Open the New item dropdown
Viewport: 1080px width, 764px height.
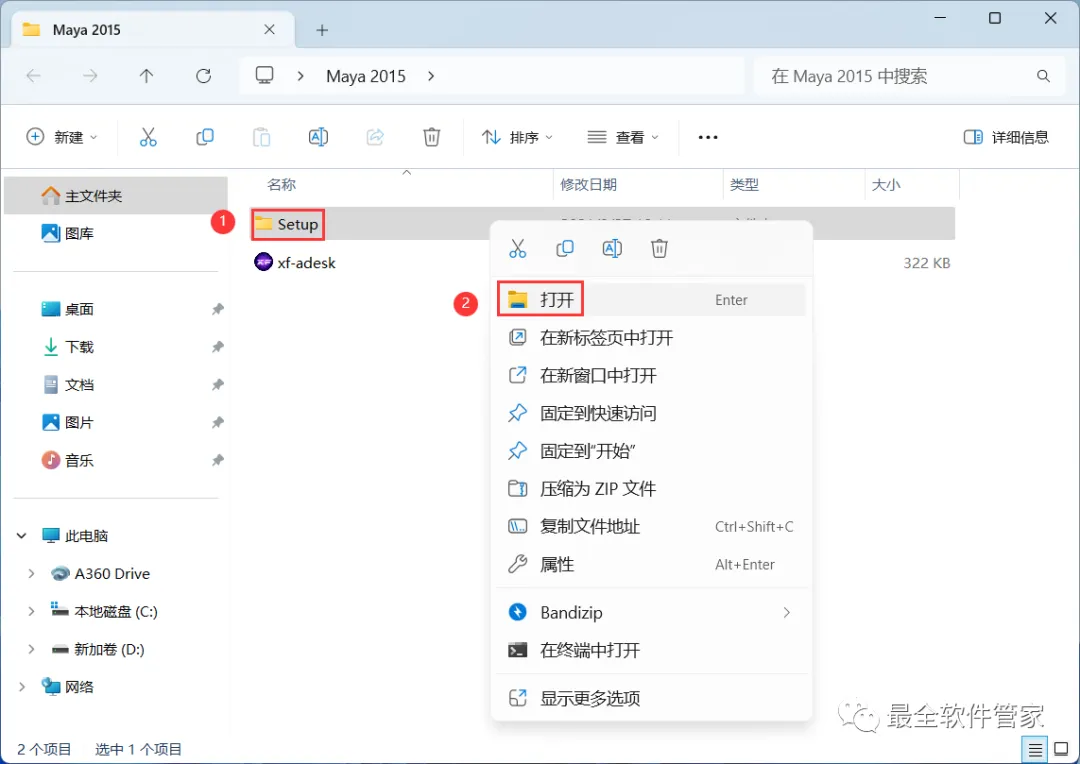click(x=62, y=137)
